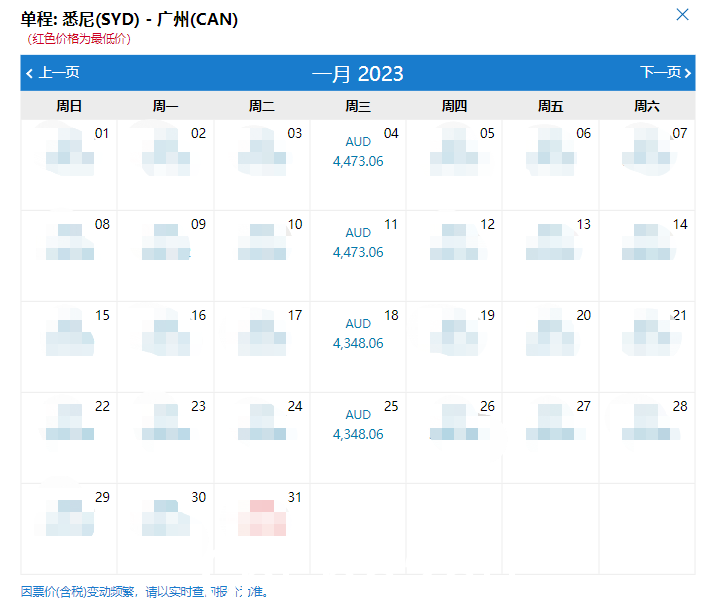This screenshot has height=608, width=718.
Task: Choose the date 08 cell
Action: coord(69,256)
